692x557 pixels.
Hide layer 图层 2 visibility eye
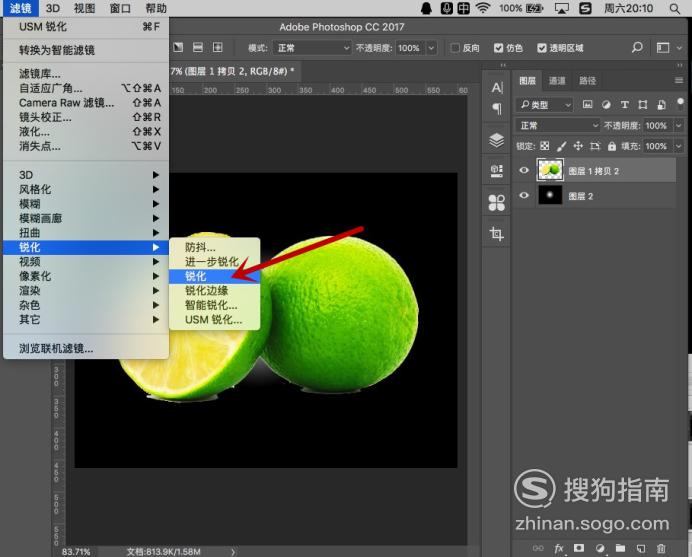coord(524,195)
